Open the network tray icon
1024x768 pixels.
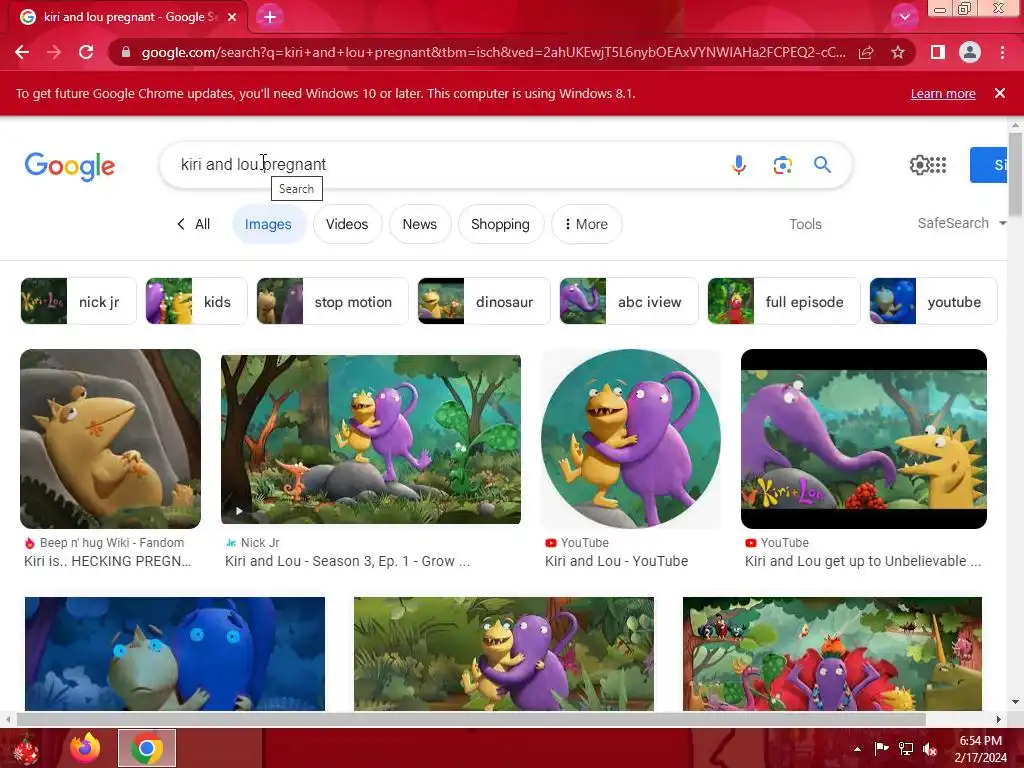[906, 749]
